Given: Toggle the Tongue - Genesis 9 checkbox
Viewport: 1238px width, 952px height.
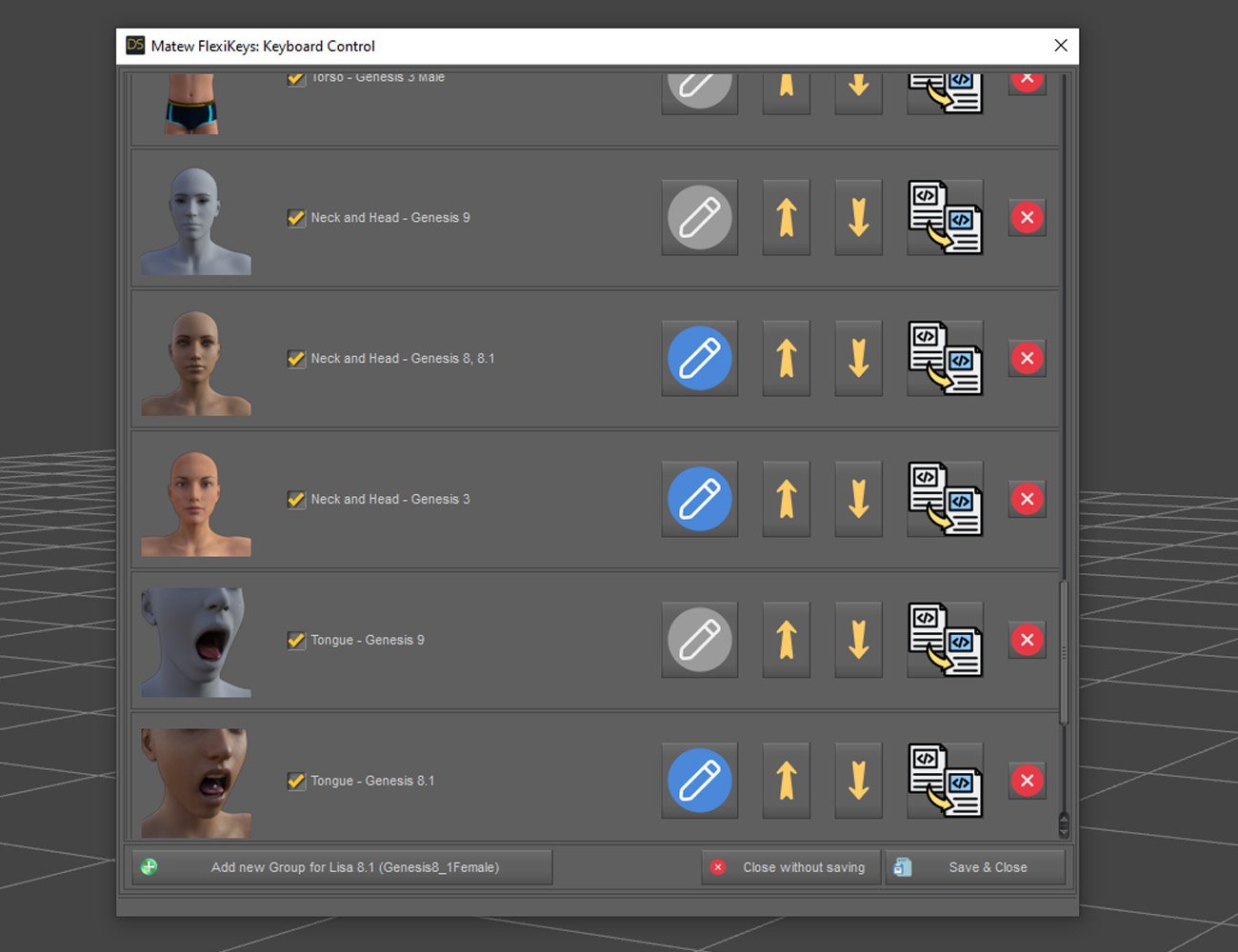Looking at the screenshot, I should 296,640.
